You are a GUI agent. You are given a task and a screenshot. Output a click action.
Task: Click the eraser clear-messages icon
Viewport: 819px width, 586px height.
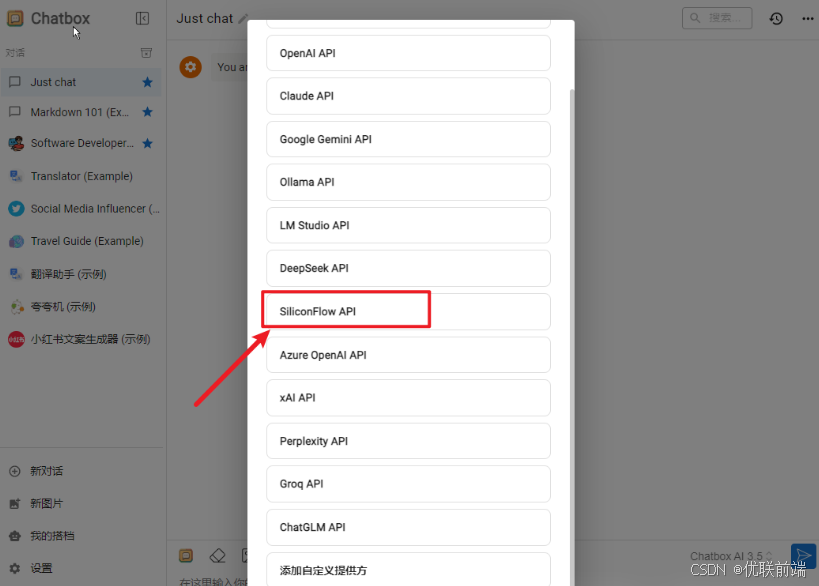(x=217, y=556)
